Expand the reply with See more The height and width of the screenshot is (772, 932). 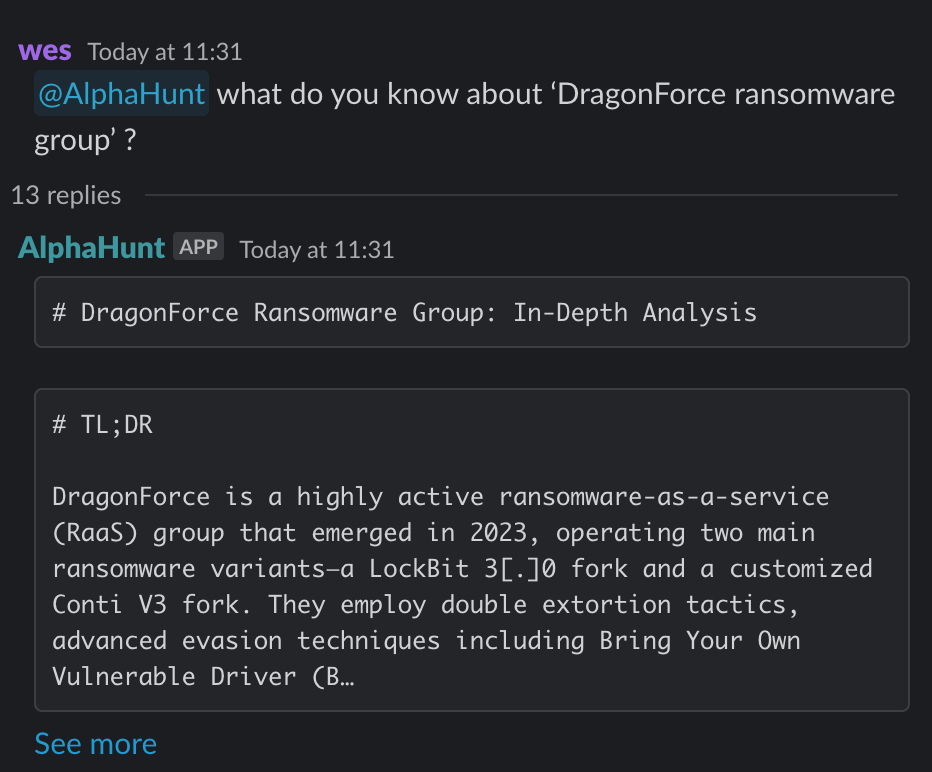[x=96, y=743]
